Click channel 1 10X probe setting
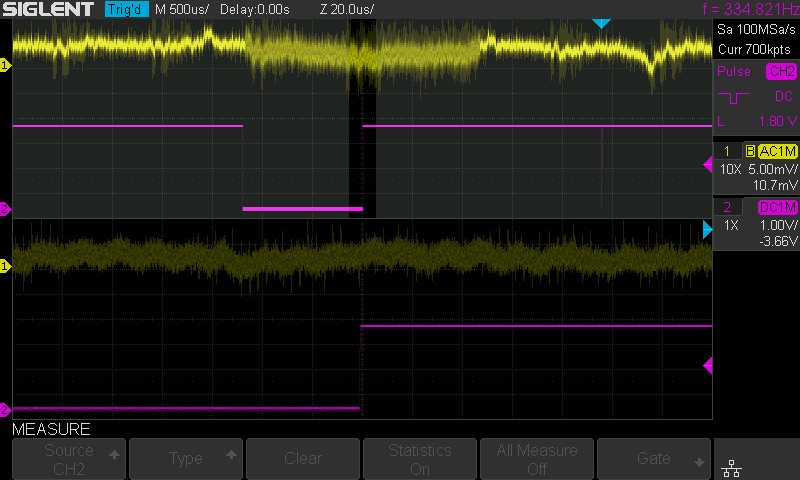This screenshot has width=800, height=480. tap(730, 169)
